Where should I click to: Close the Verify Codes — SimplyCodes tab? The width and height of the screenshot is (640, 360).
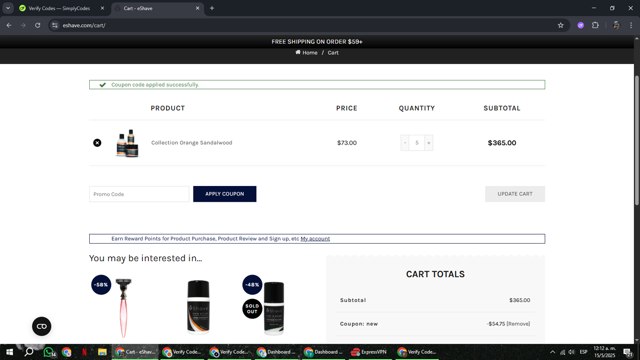pyautogui.click(x=102, y=8)
